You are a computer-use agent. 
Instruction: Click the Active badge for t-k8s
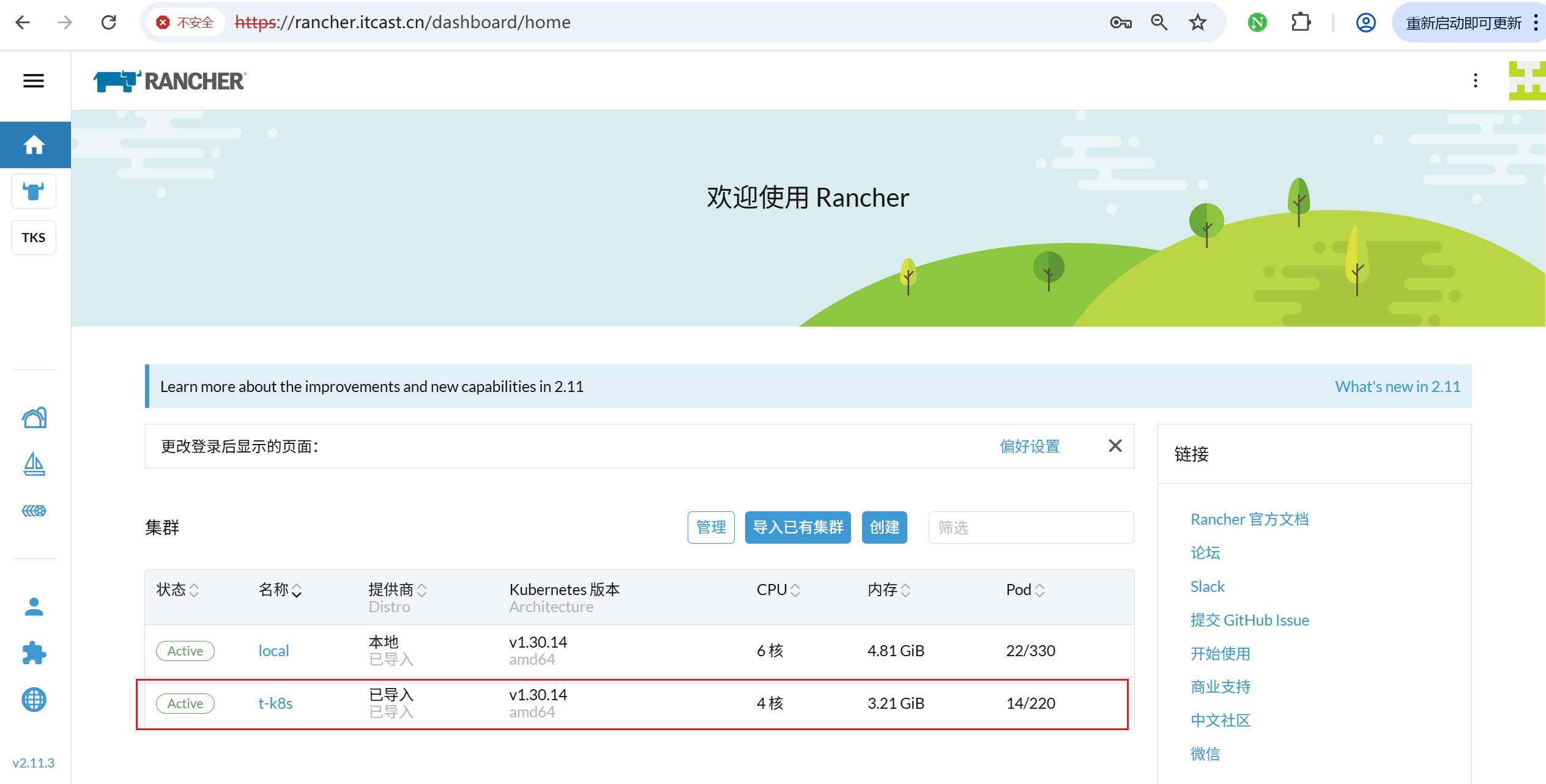tap(185, 703)
